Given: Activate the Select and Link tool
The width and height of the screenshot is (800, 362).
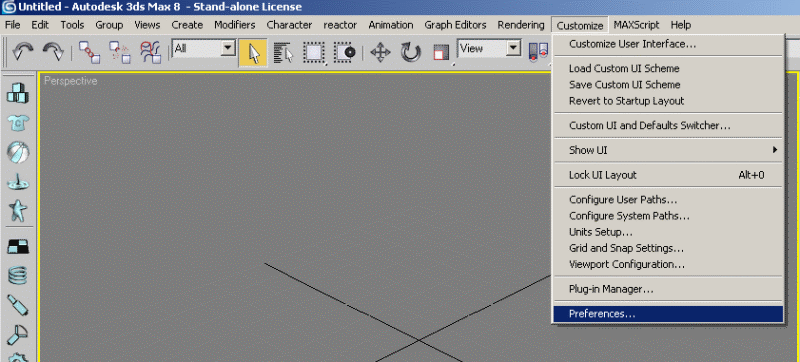Looking at the screenshot, I should [x=90, y=52].
